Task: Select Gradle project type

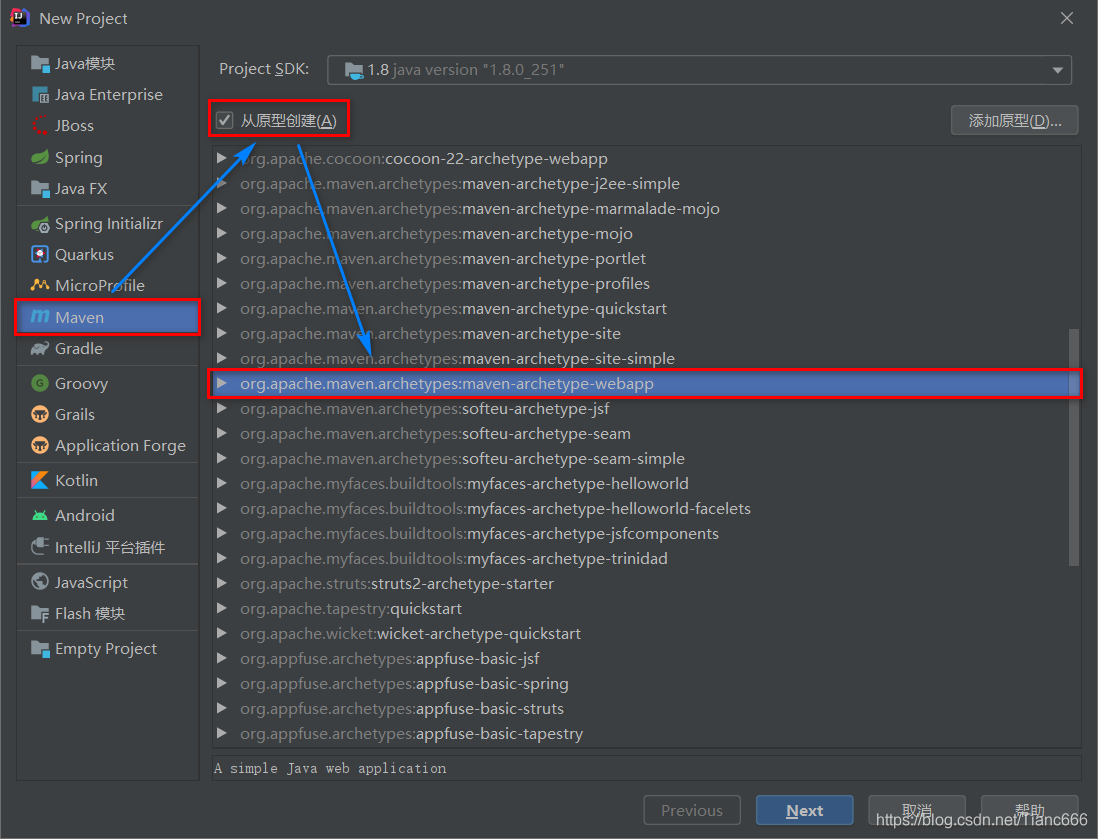Action: (108, 348)
